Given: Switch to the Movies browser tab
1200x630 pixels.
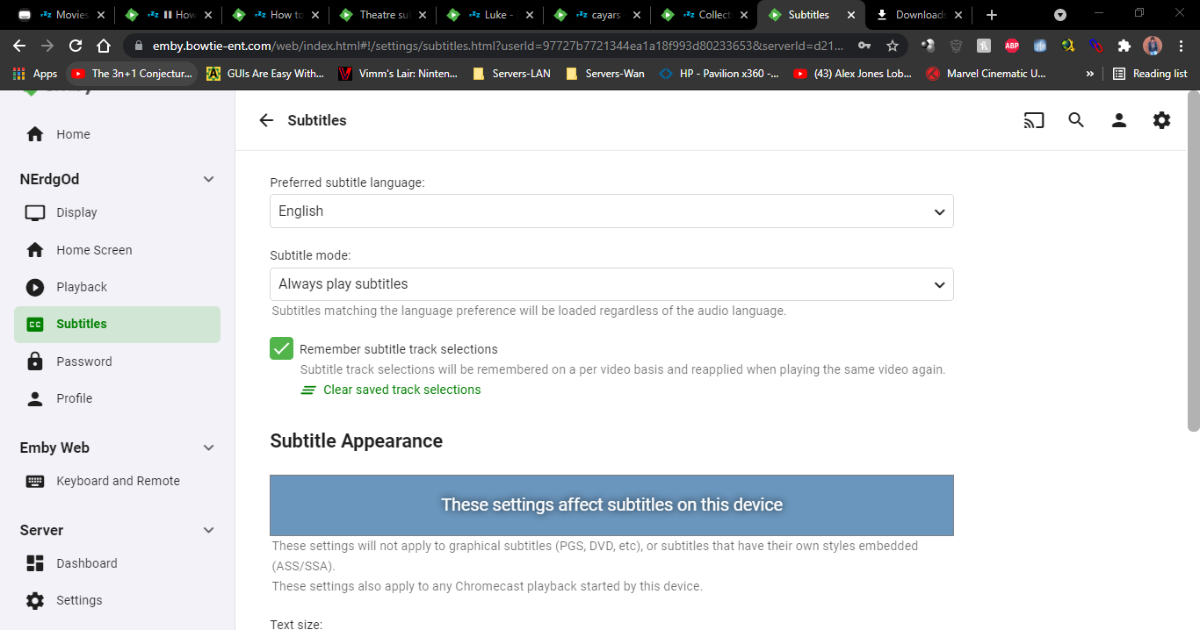Looking at the screenshot, I should tap(62, 15).
